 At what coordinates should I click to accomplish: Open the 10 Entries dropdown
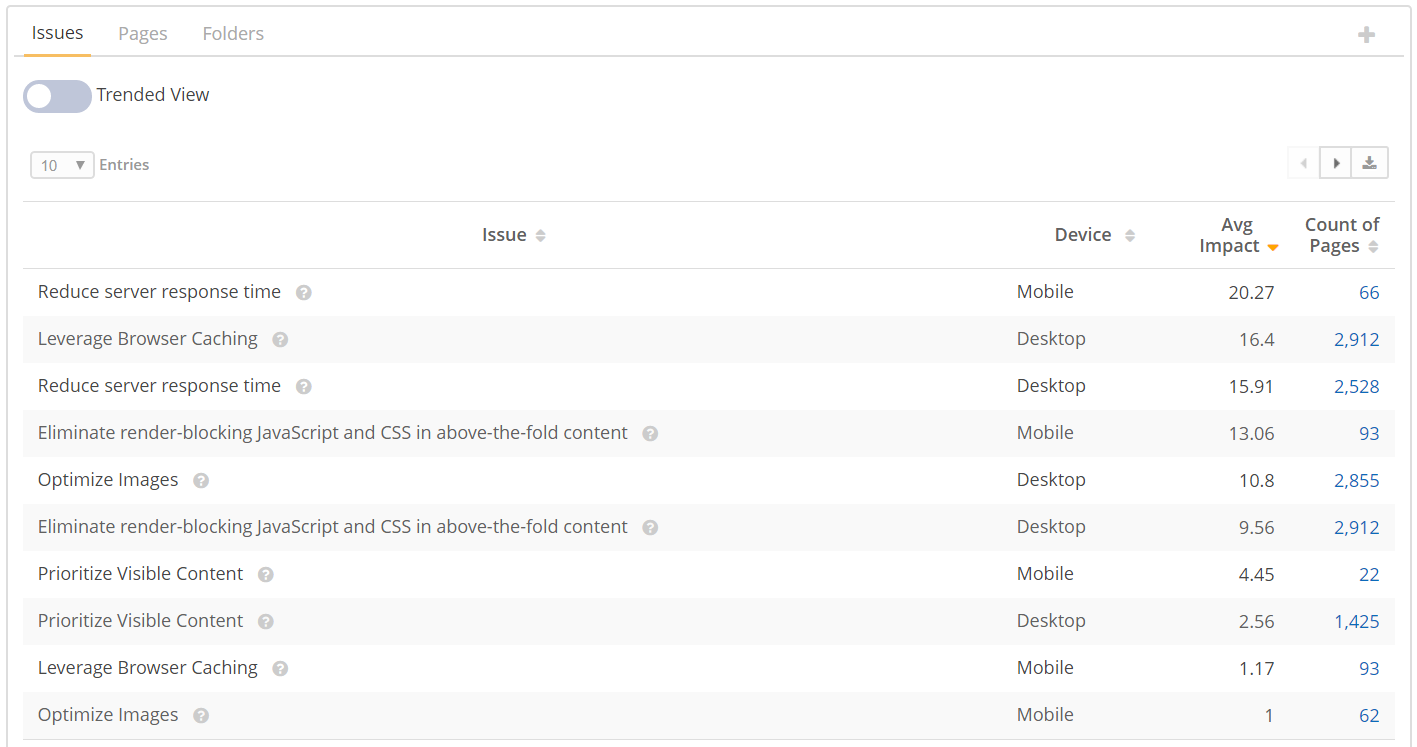point(62,165)
